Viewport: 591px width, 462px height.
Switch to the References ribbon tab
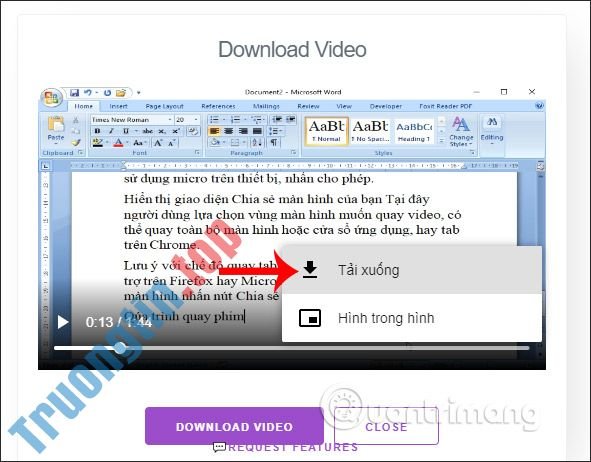pos(218,106)
